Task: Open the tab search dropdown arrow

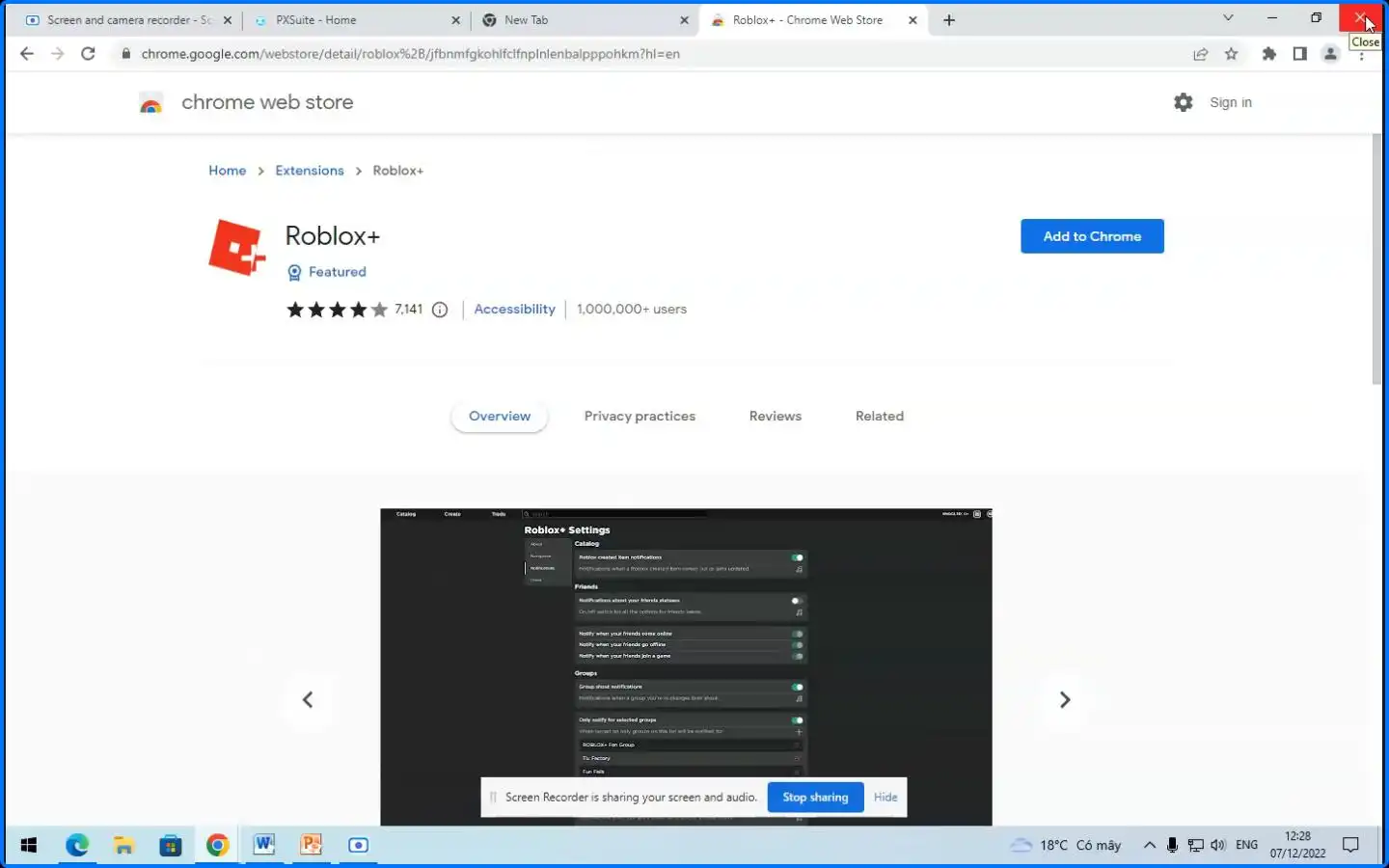Action: click(x=1228, y=17)
